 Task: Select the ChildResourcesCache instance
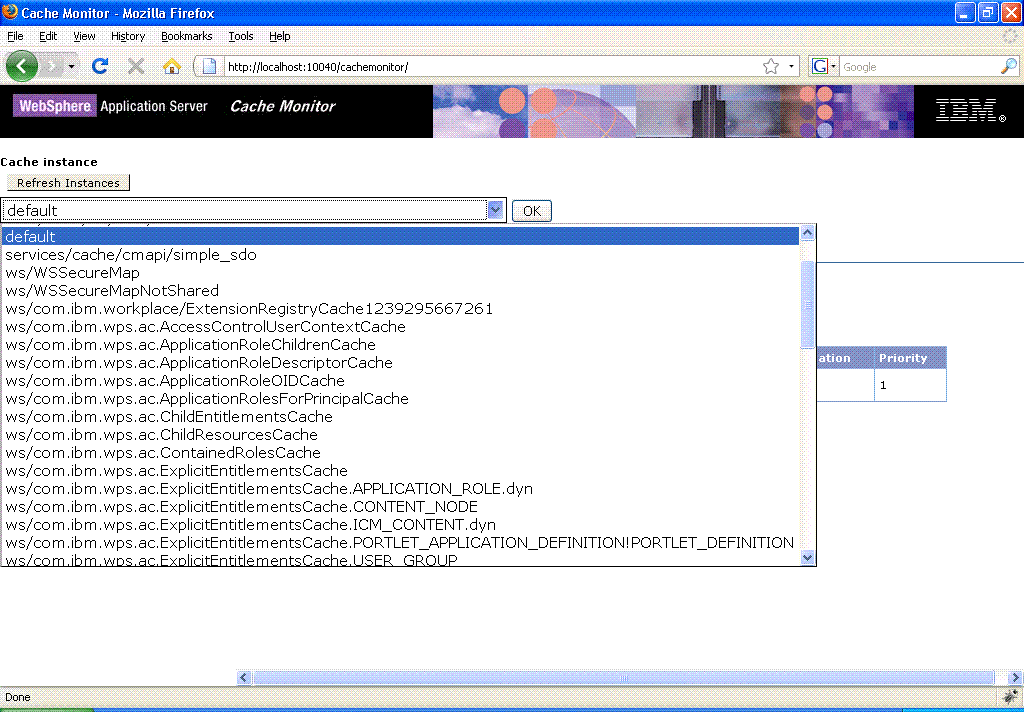pyautogui.click(x=400, y=434)
